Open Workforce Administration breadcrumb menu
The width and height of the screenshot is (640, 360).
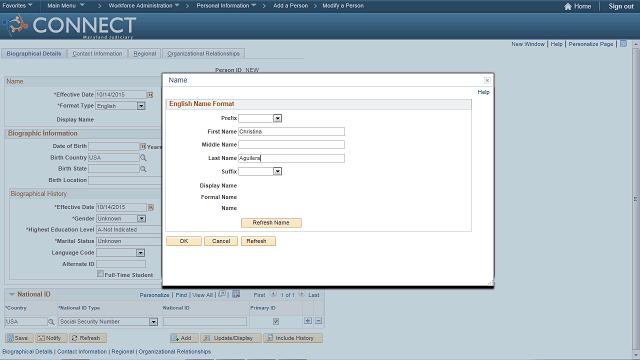[x=144, y=6]
